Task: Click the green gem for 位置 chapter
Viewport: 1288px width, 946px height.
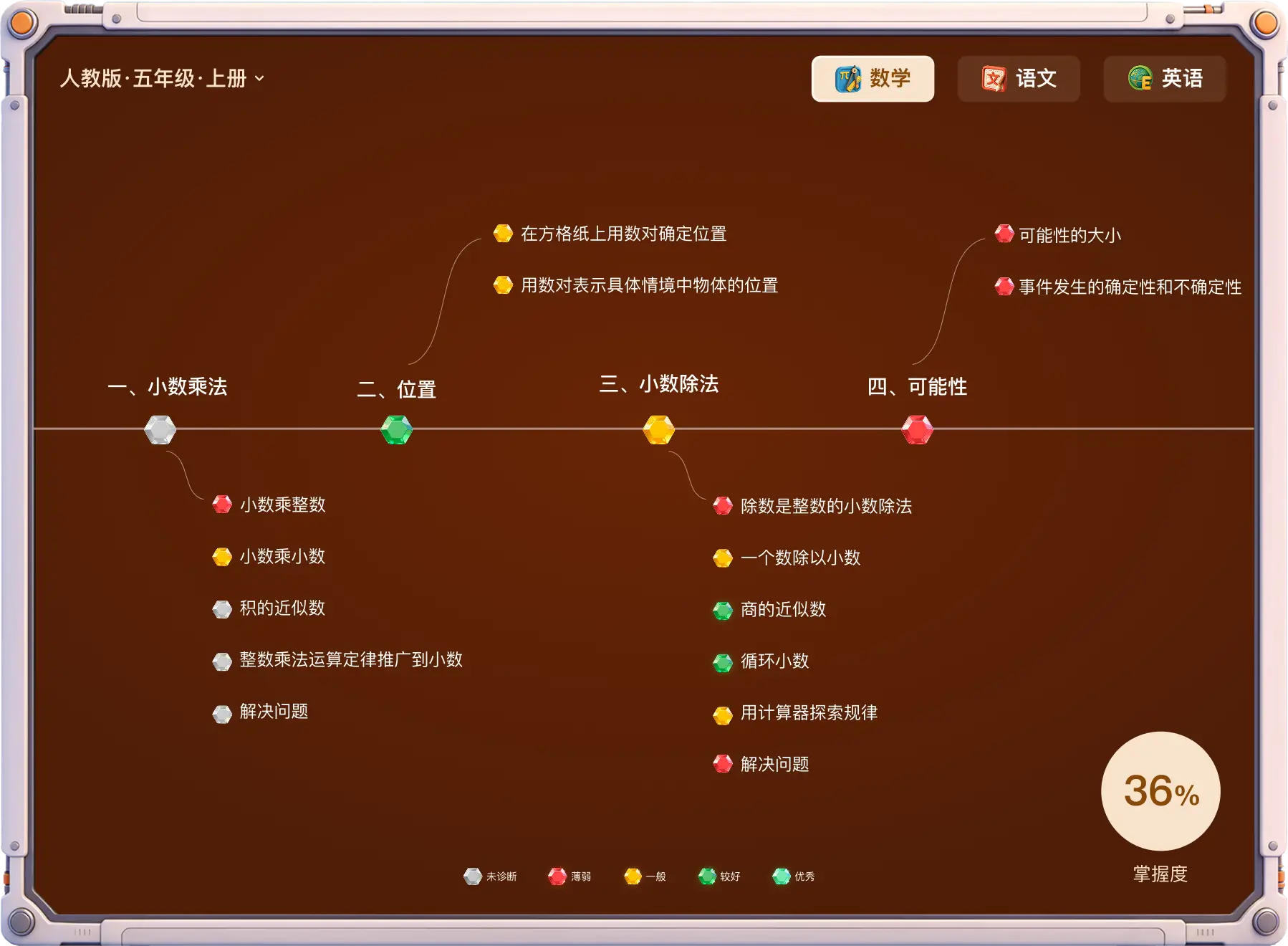Action: tap(396, 430)
